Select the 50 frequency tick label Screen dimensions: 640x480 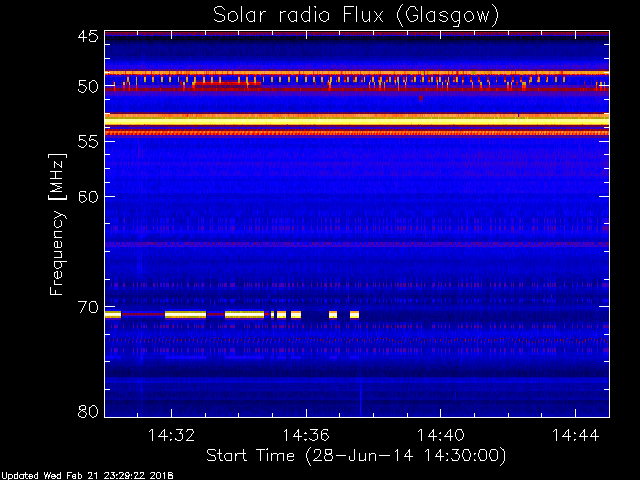tap(88, 87)
